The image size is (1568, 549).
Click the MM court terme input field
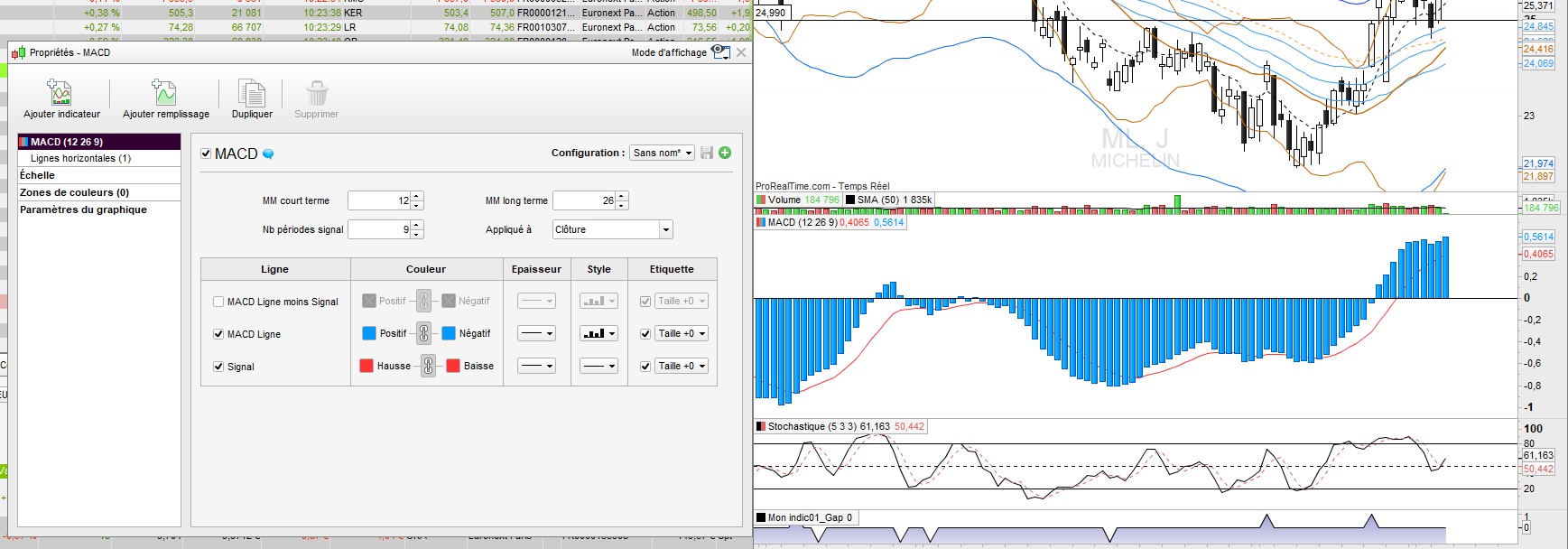pyautogui.click(x=379, y=200)
